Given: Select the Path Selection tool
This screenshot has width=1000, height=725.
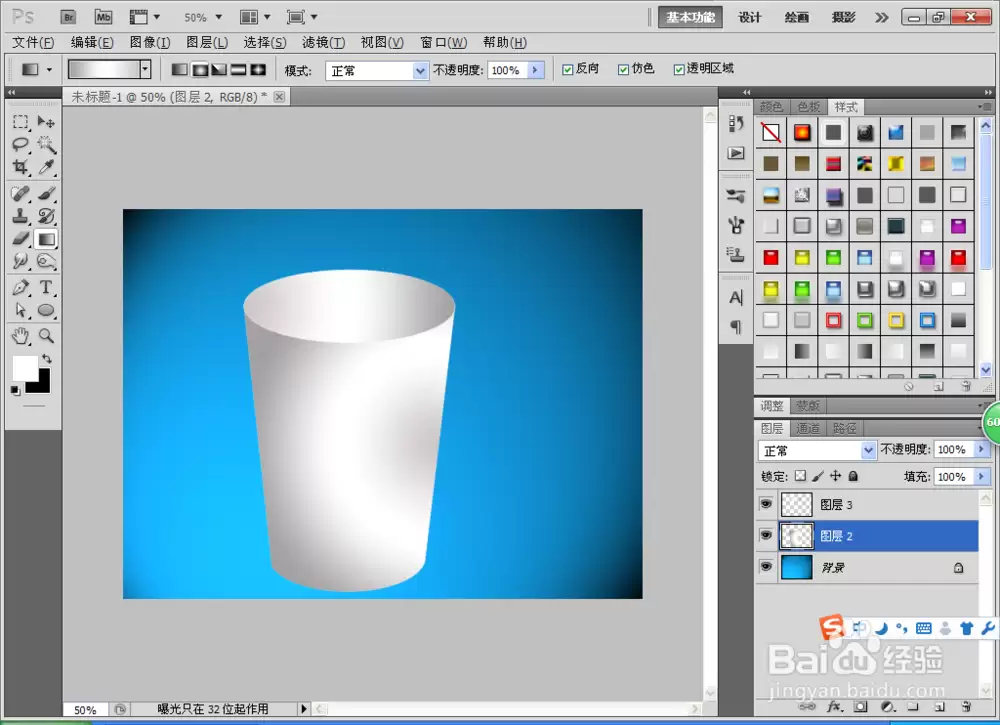Looking at the screenshot, I should tap(20, 310).
